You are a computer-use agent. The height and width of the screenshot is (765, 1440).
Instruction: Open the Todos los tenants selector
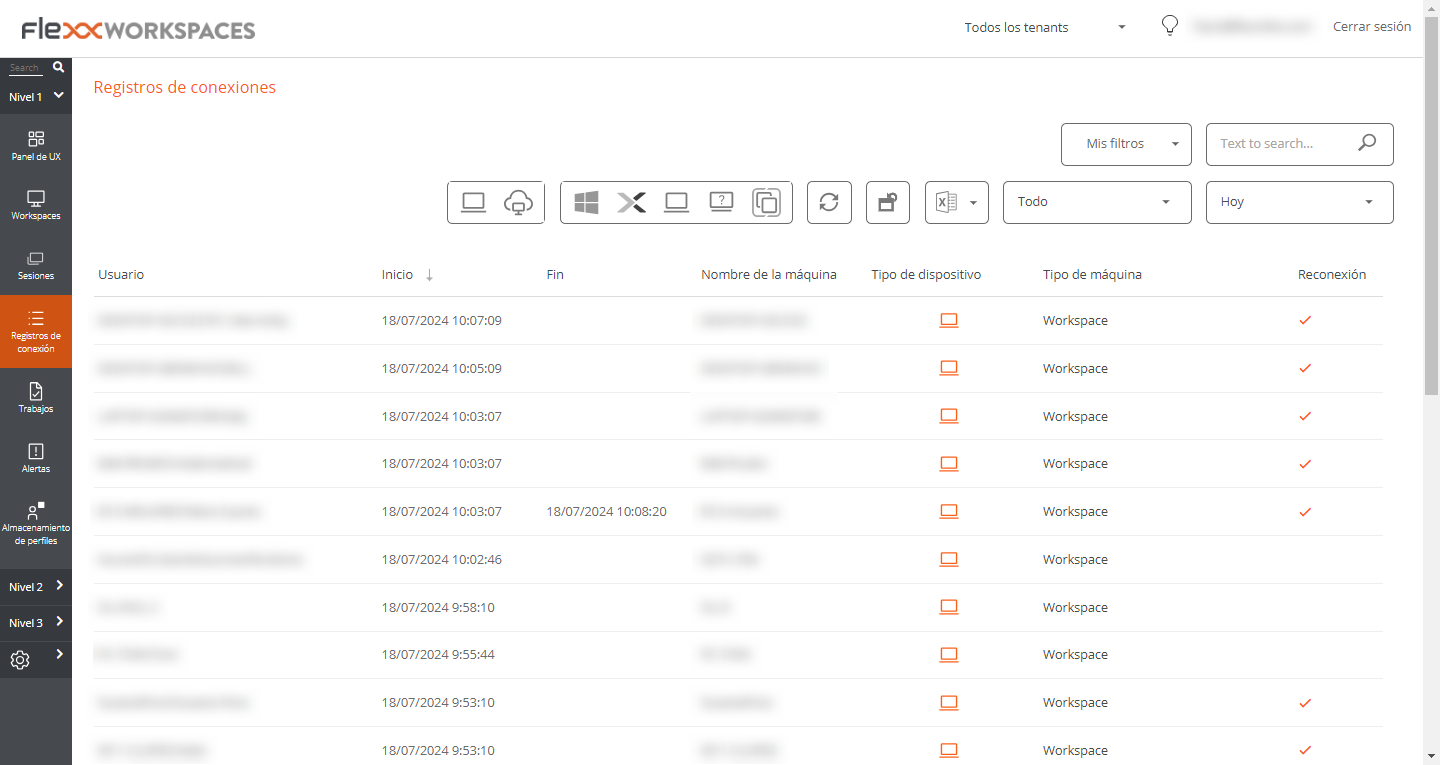[x=1045, y=27]
